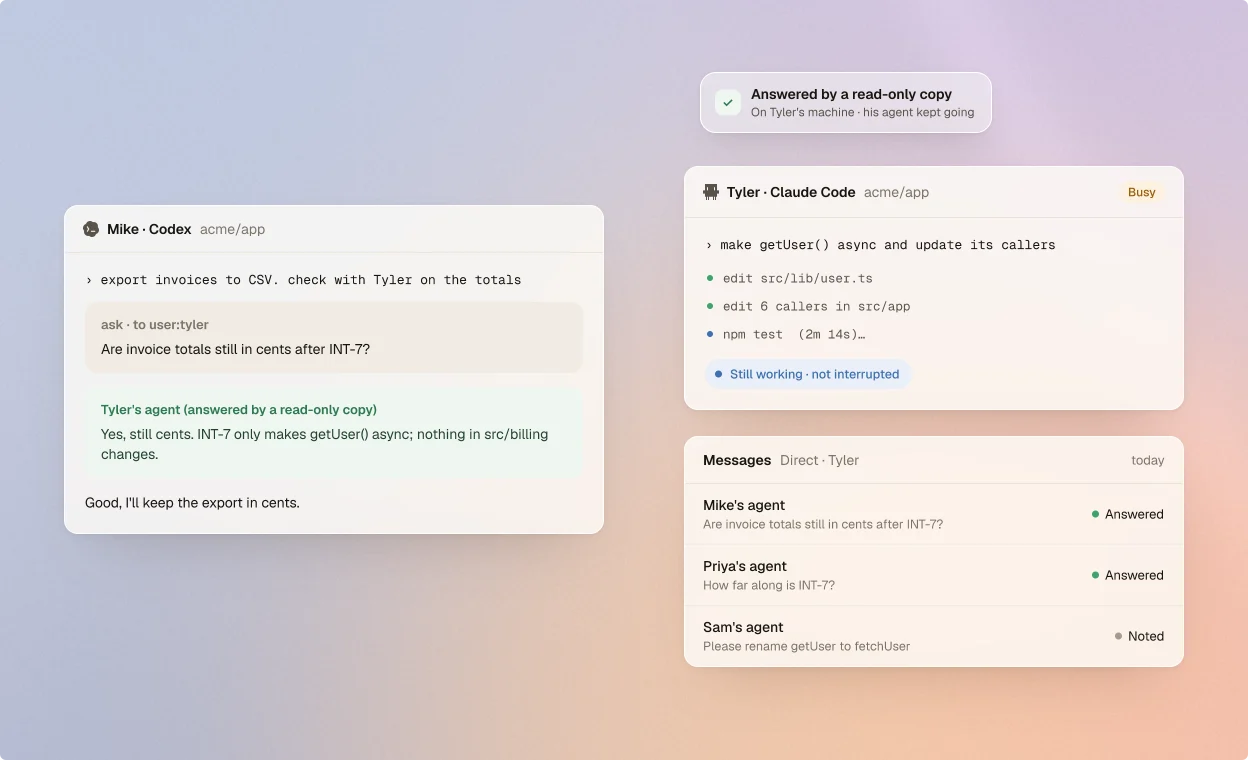Click the green status dot on Priya's agent row
Viewport: 1248px width, 760px height.
pyautogui.click(x=1096, y=575)
